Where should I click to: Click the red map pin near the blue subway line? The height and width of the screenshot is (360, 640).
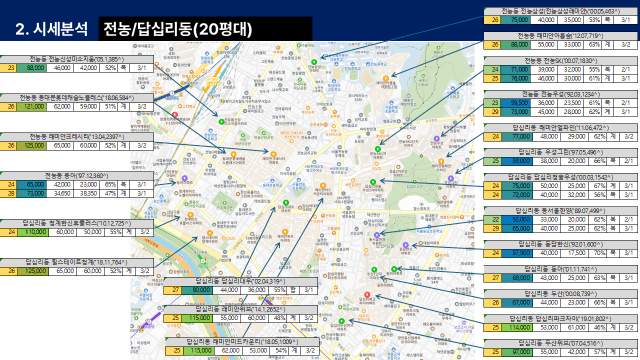[175, 115]
